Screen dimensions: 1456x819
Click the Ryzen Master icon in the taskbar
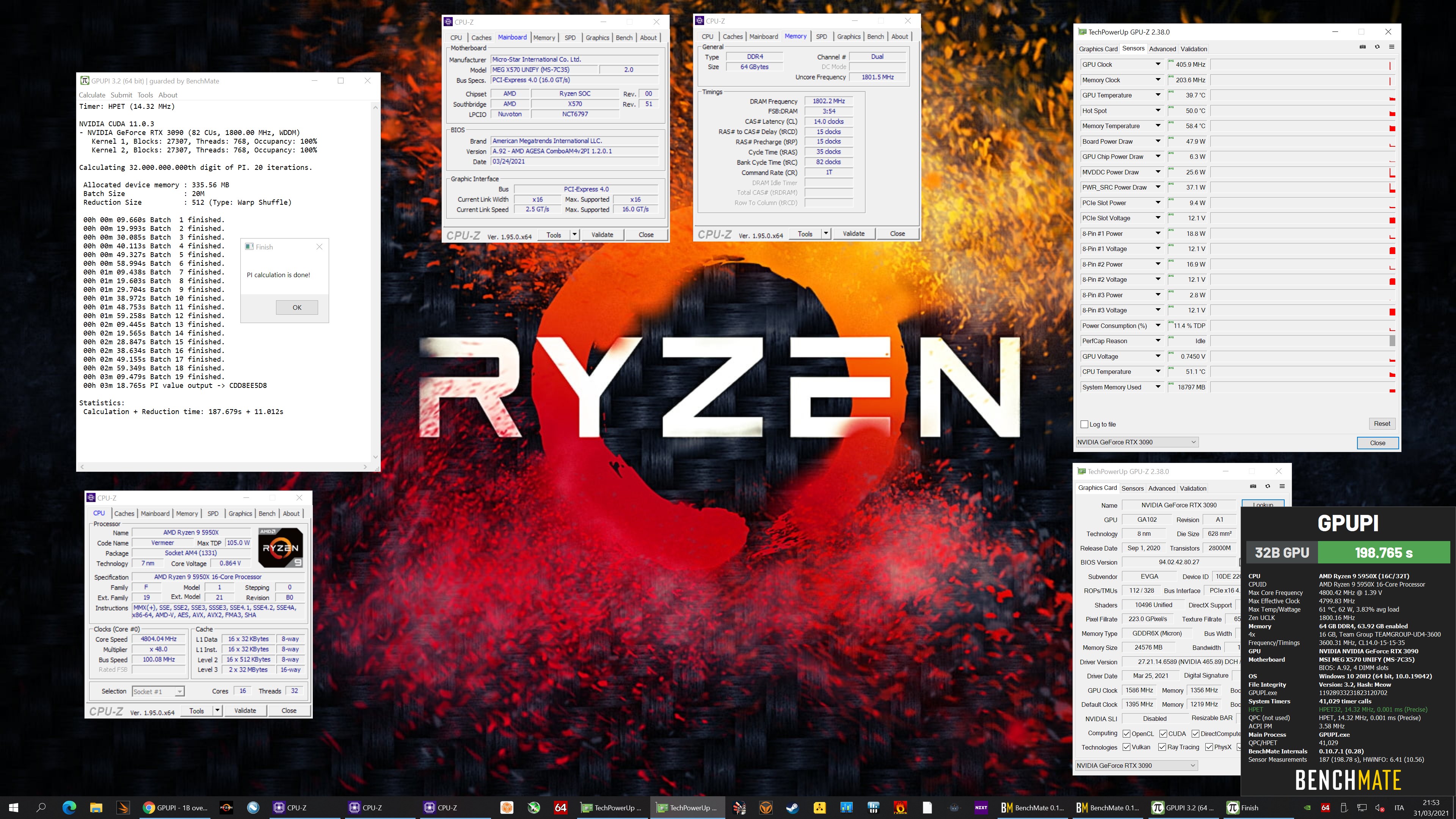(x=226, y=808)
